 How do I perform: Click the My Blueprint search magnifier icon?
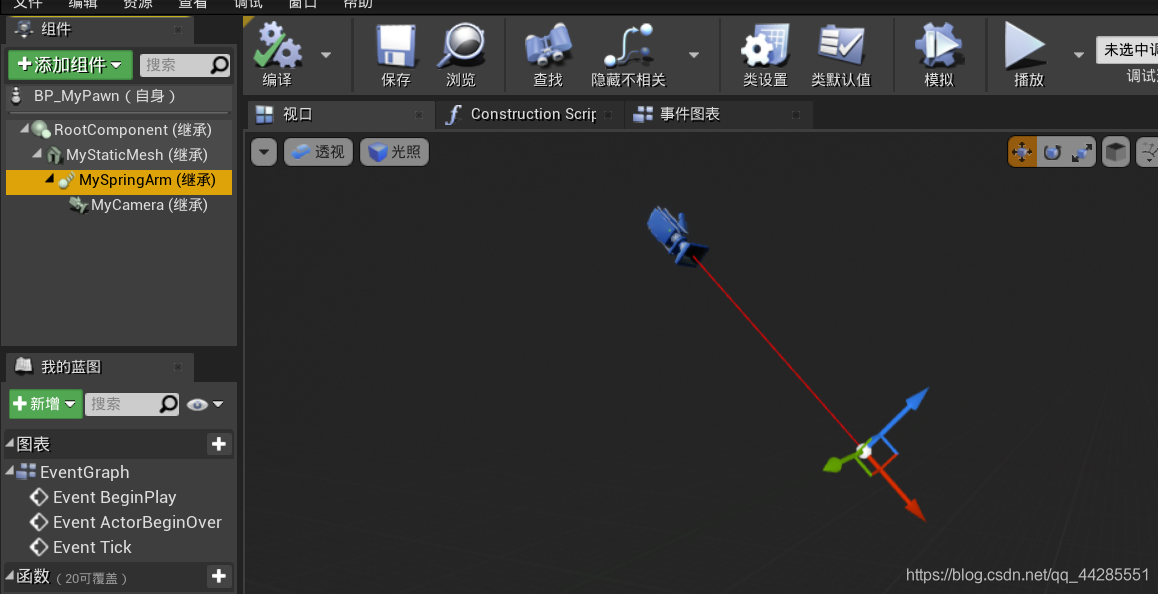pos(169,404)
